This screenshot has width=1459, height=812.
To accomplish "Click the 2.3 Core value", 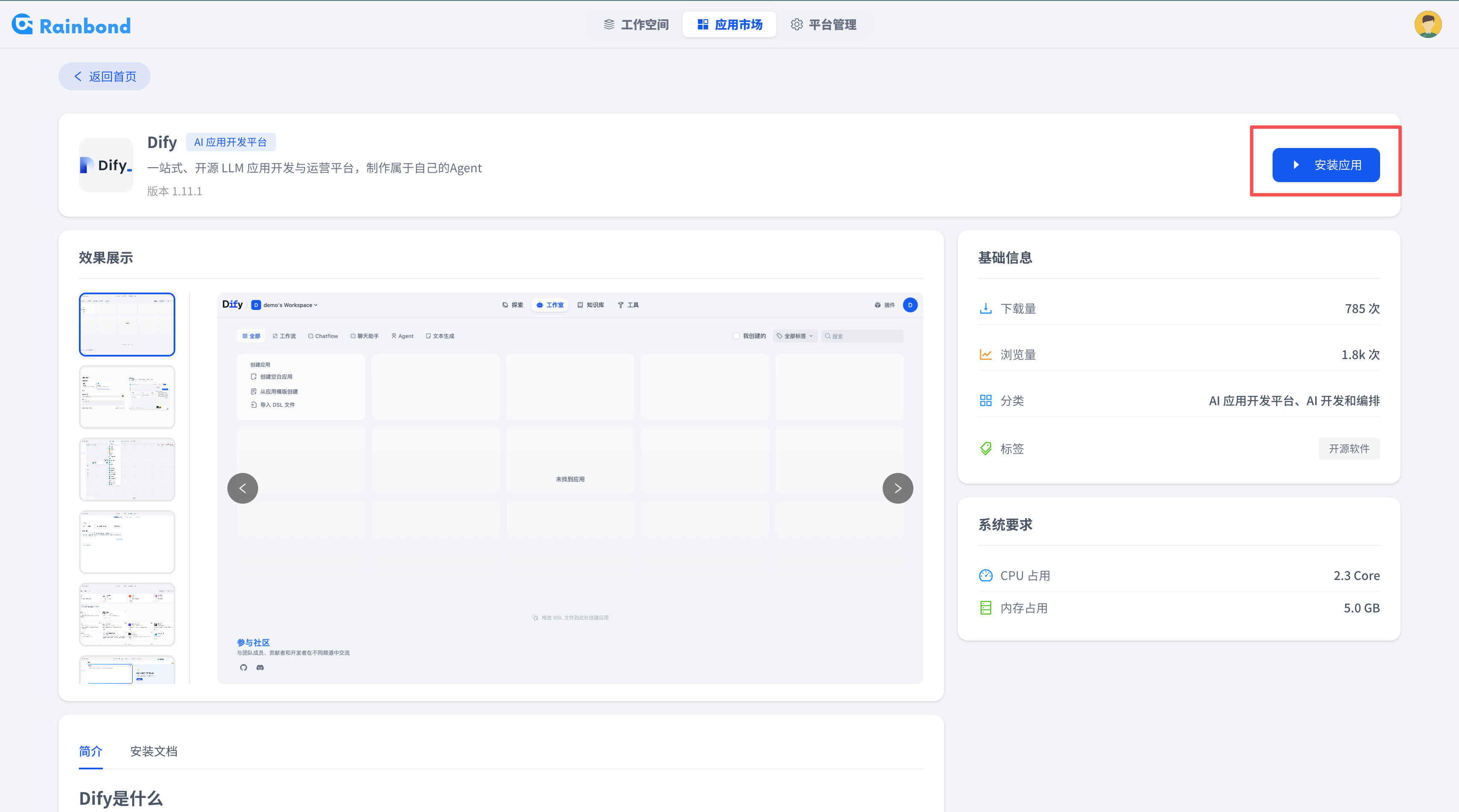I will [1357, 575].
